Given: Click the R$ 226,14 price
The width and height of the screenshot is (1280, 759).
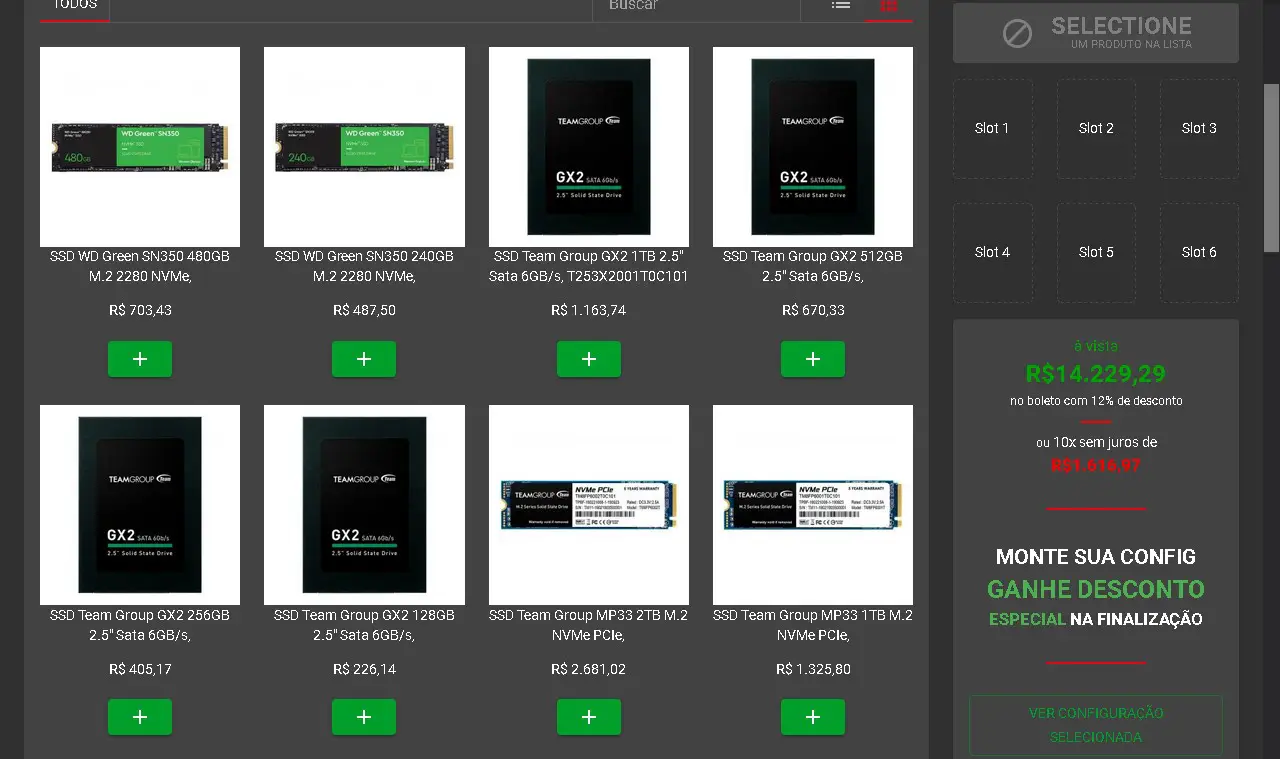Looking at the screenshot, I should coord(364,669).
